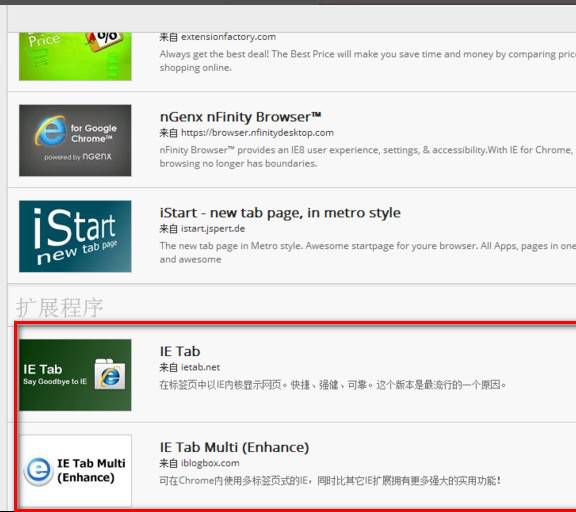Click the nGenx IE for Chrome thumbnail
Image resolution: width=576 pixels, height=512 pixels.
point(75,140)
